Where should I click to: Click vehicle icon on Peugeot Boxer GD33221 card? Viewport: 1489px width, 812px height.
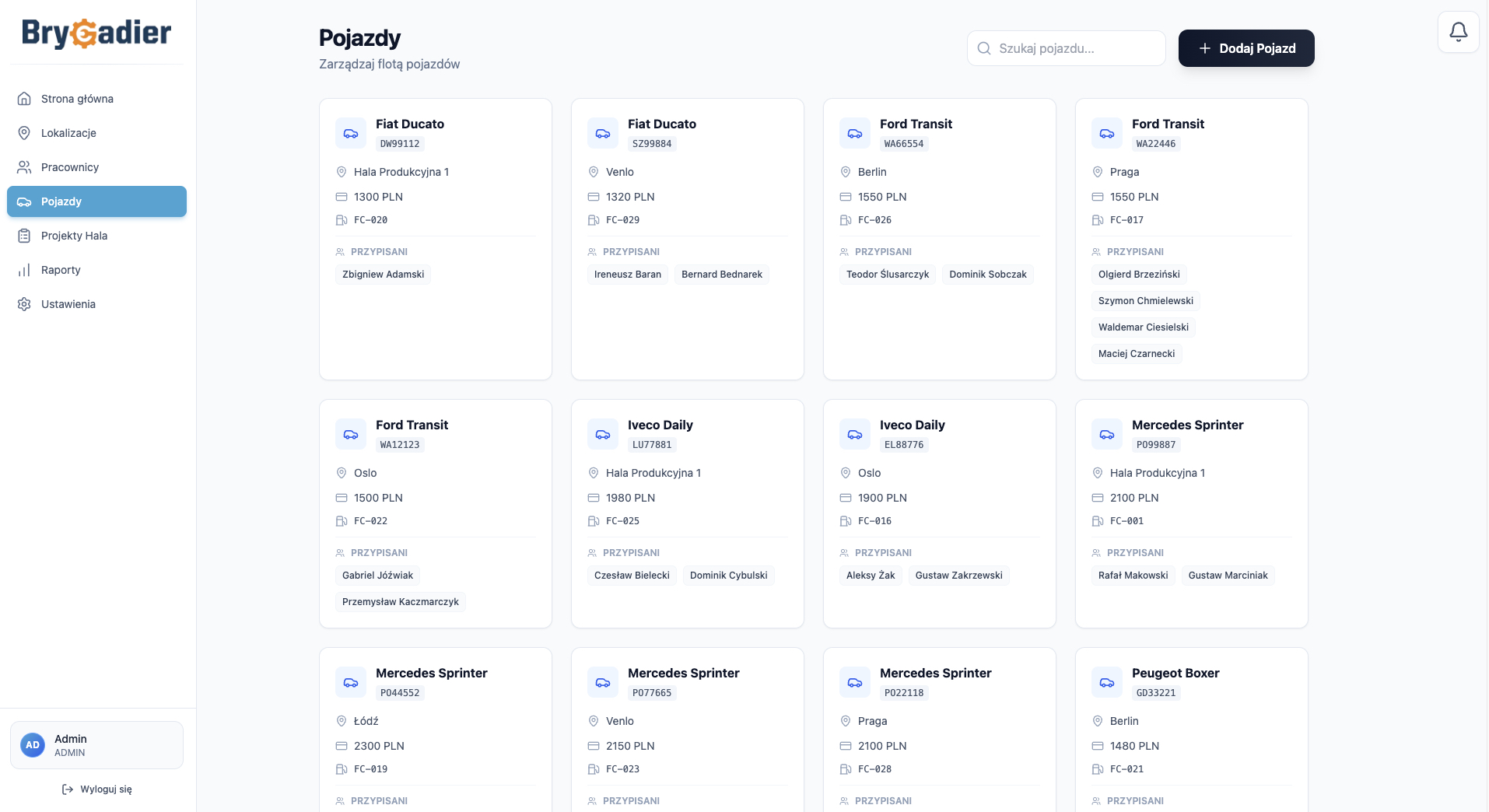coord(1107,682)
